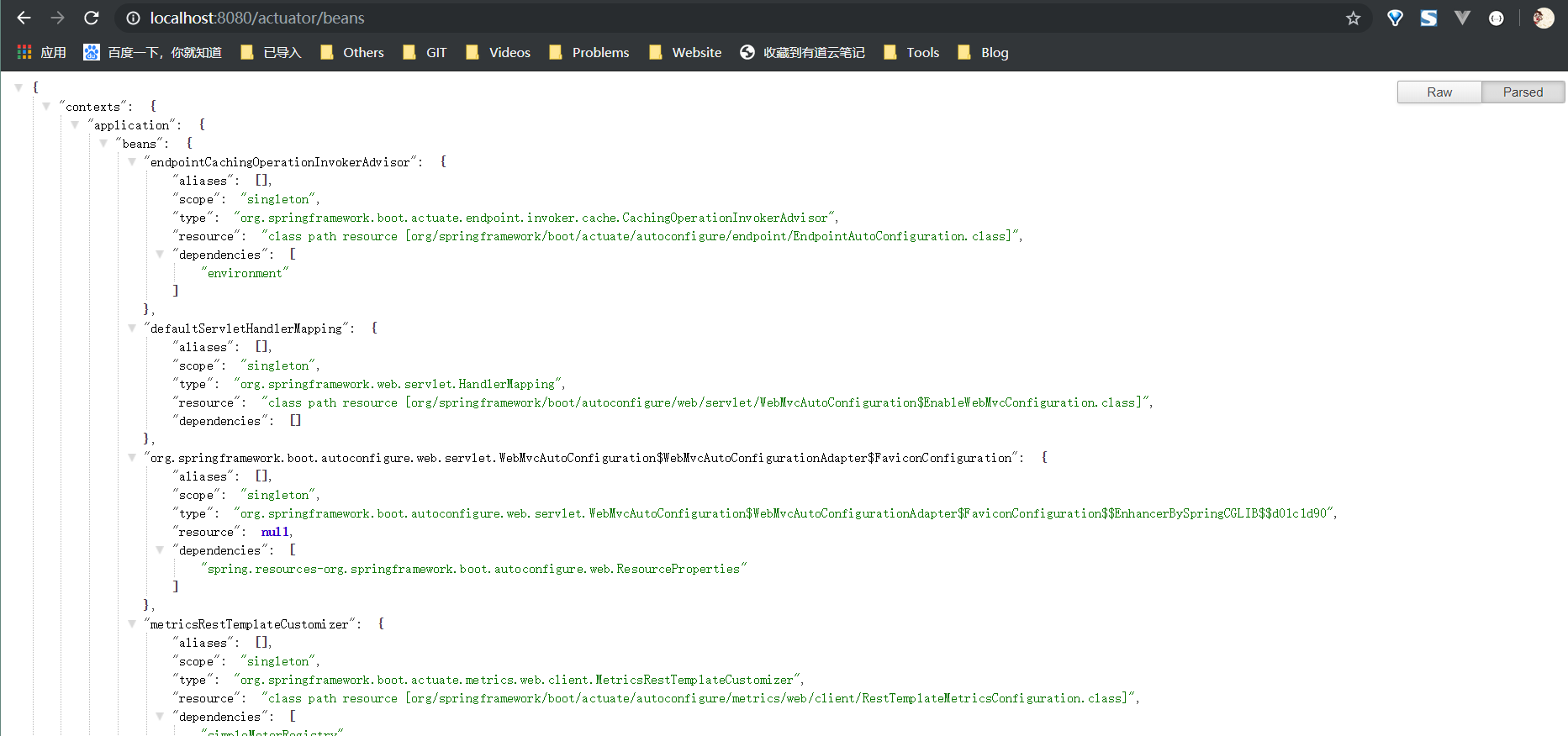Click the metricsRestTemplateCustomizer key name
1568x736 pixels.
click(x=249, y=624)
